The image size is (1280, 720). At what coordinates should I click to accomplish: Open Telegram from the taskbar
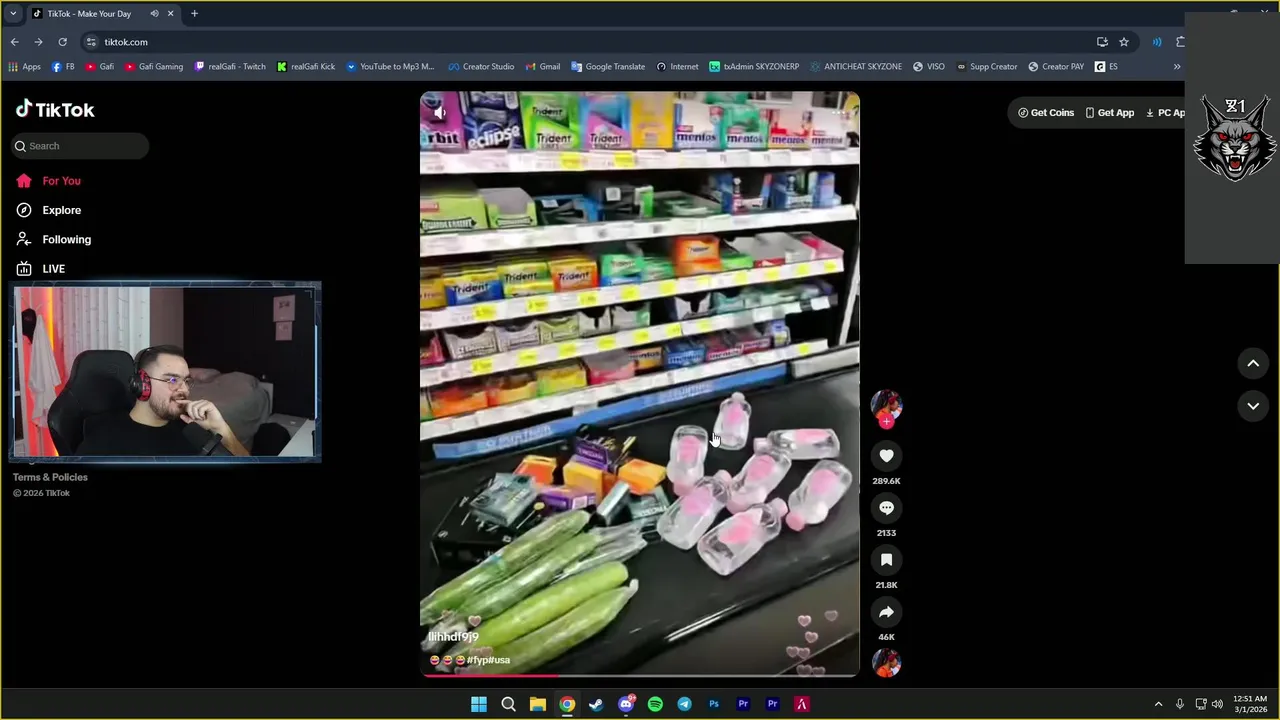click(684, 704)
